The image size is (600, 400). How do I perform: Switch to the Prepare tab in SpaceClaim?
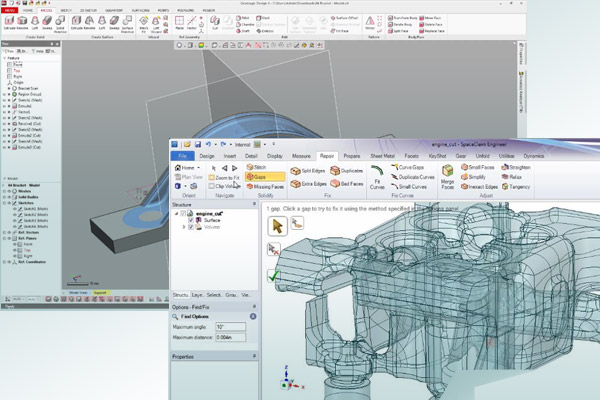tap(352, 156)
